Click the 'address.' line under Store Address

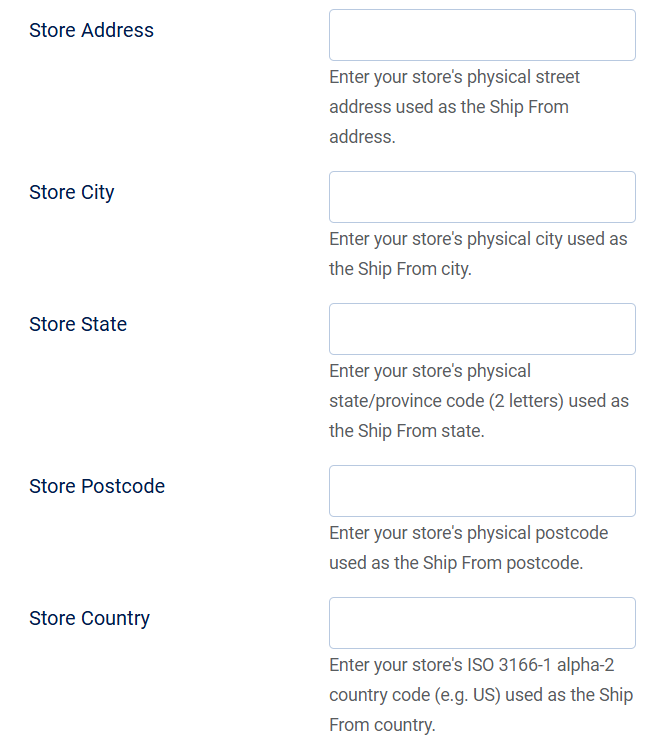click(x=362, y=137)
